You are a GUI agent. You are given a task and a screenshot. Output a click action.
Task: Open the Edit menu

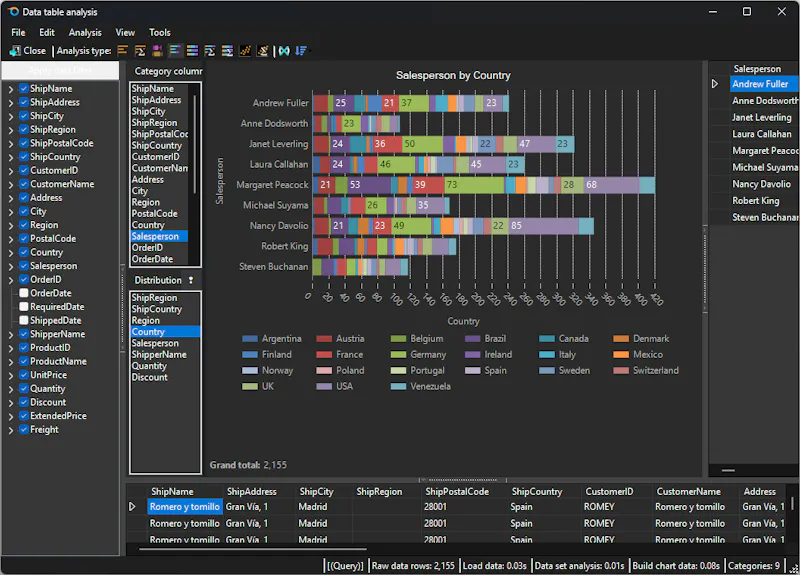tap(47, 33)
